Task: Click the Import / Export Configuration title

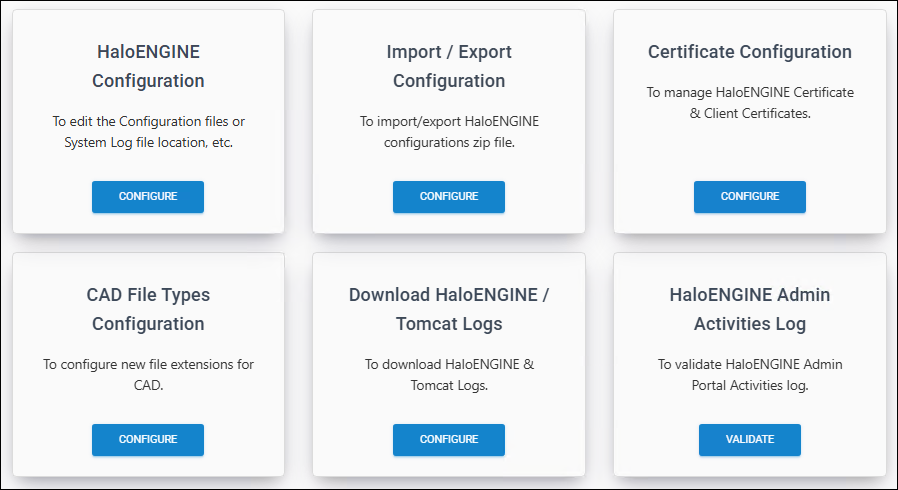Action: click(448, 66)
